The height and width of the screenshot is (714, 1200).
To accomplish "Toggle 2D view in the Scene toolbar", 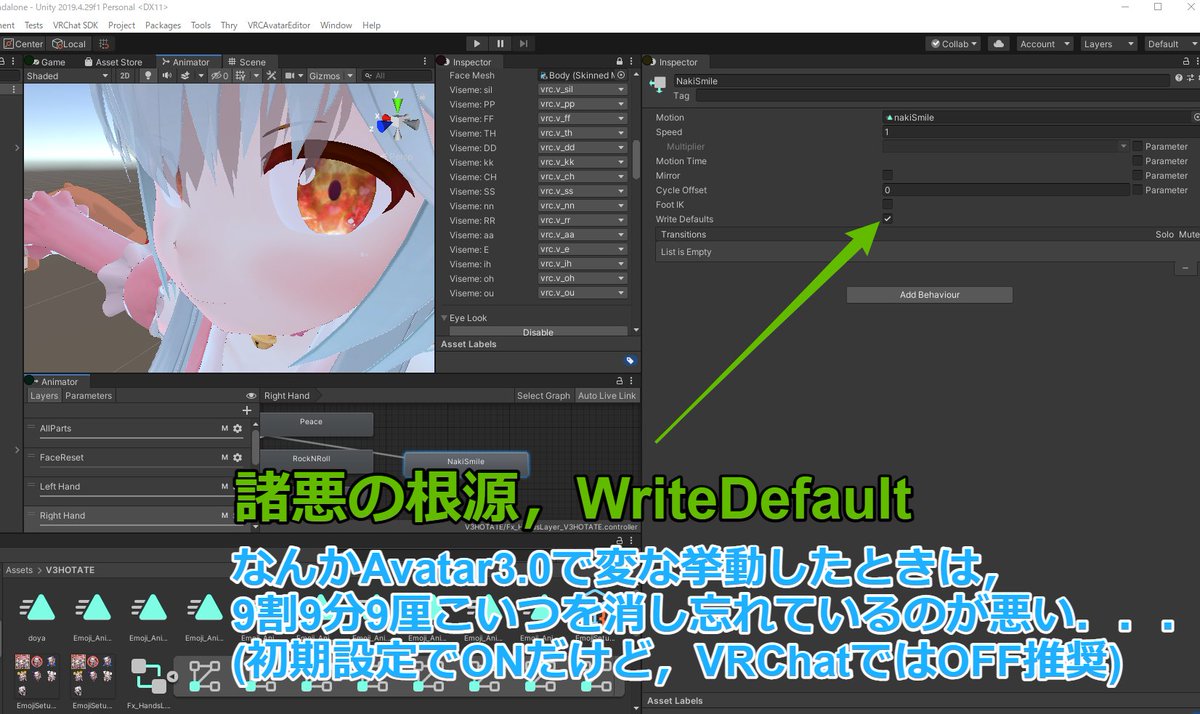I will pos(125,76).
